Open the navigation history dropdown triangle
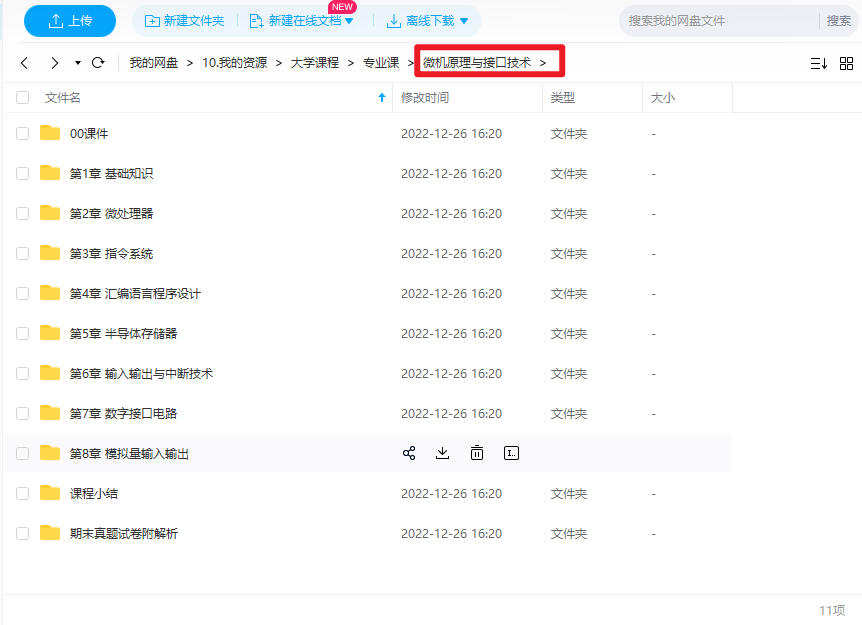Image resolution: width=862 pixels, height=625 pixels. (x=78, y=63)
